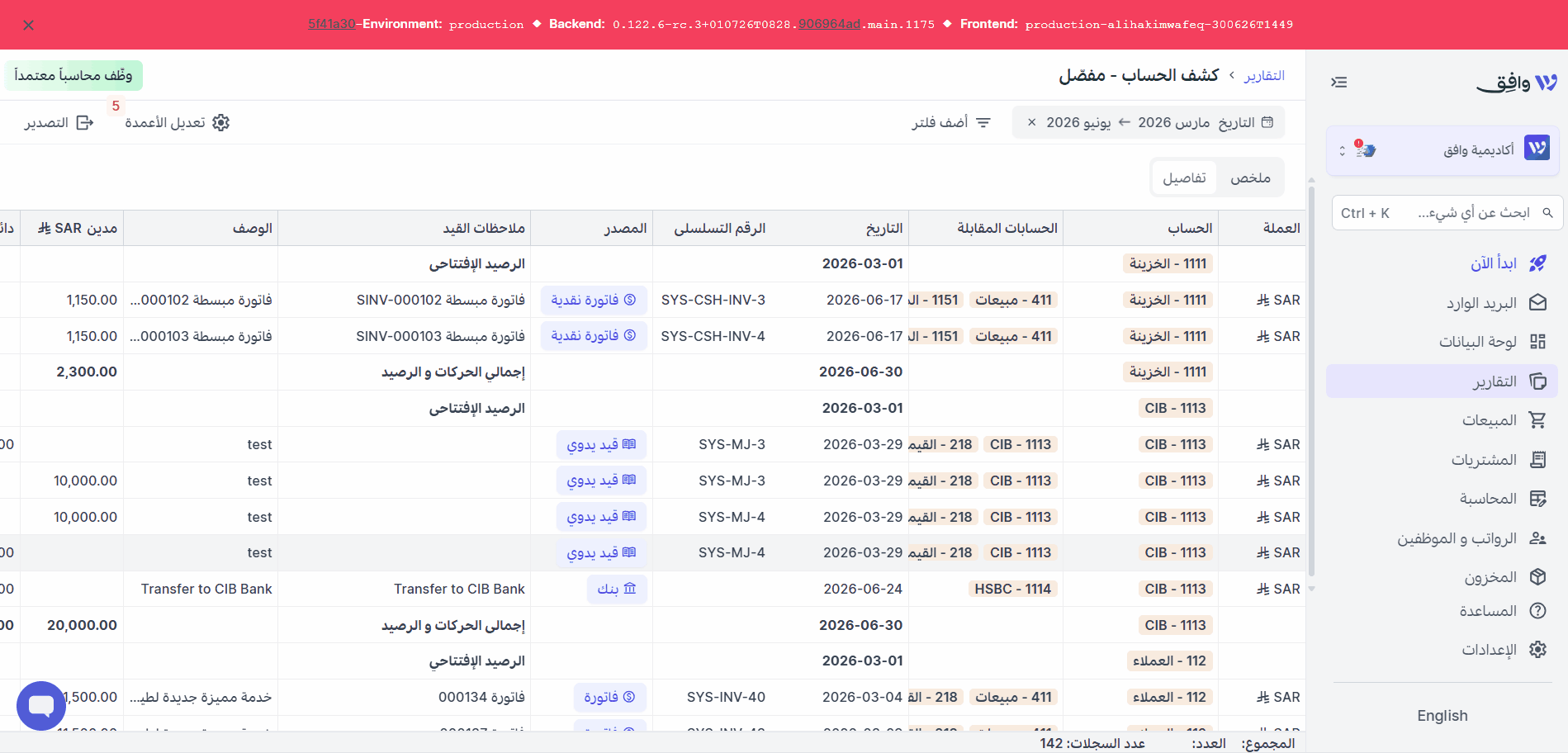Select التقارير in the sidebar
1568x753 pixels.
(1442, 381)
